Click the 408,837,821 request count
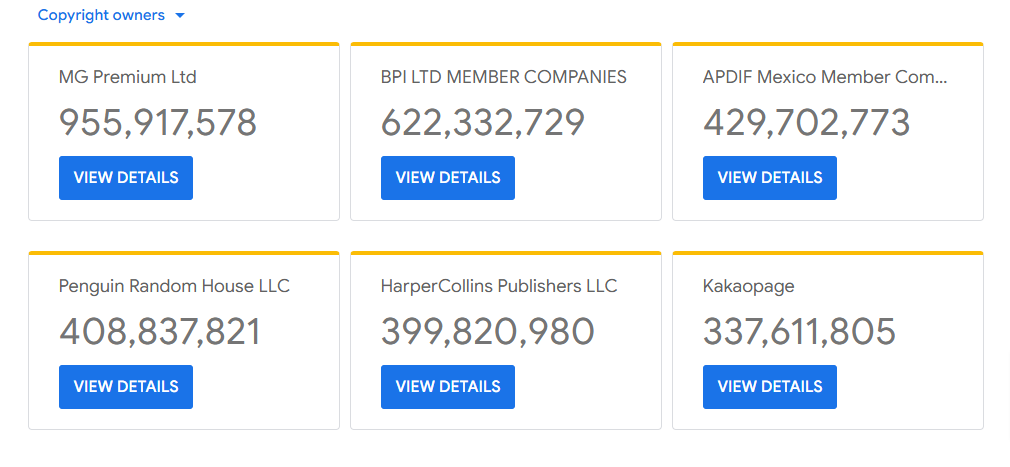 point(160,332)
